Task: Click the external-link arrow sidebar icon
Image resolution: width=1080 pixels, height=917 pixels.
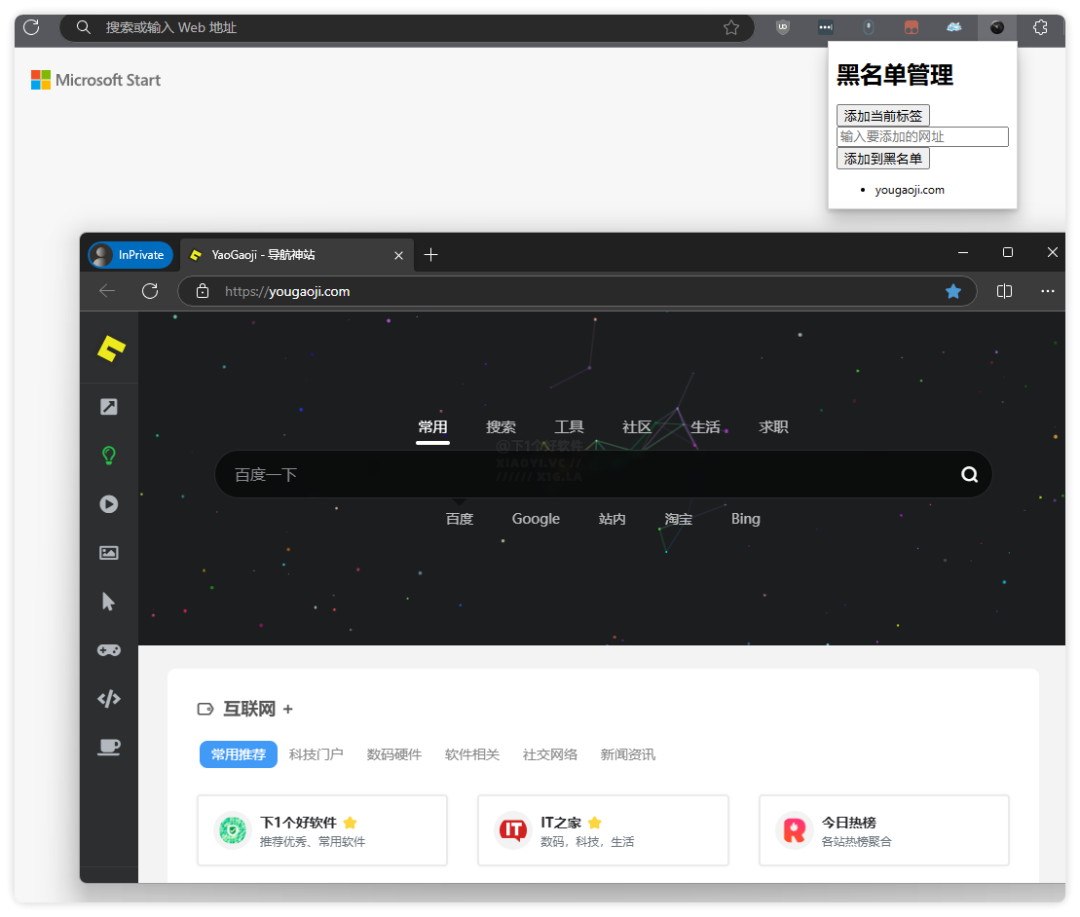Action: click(109, 406)
